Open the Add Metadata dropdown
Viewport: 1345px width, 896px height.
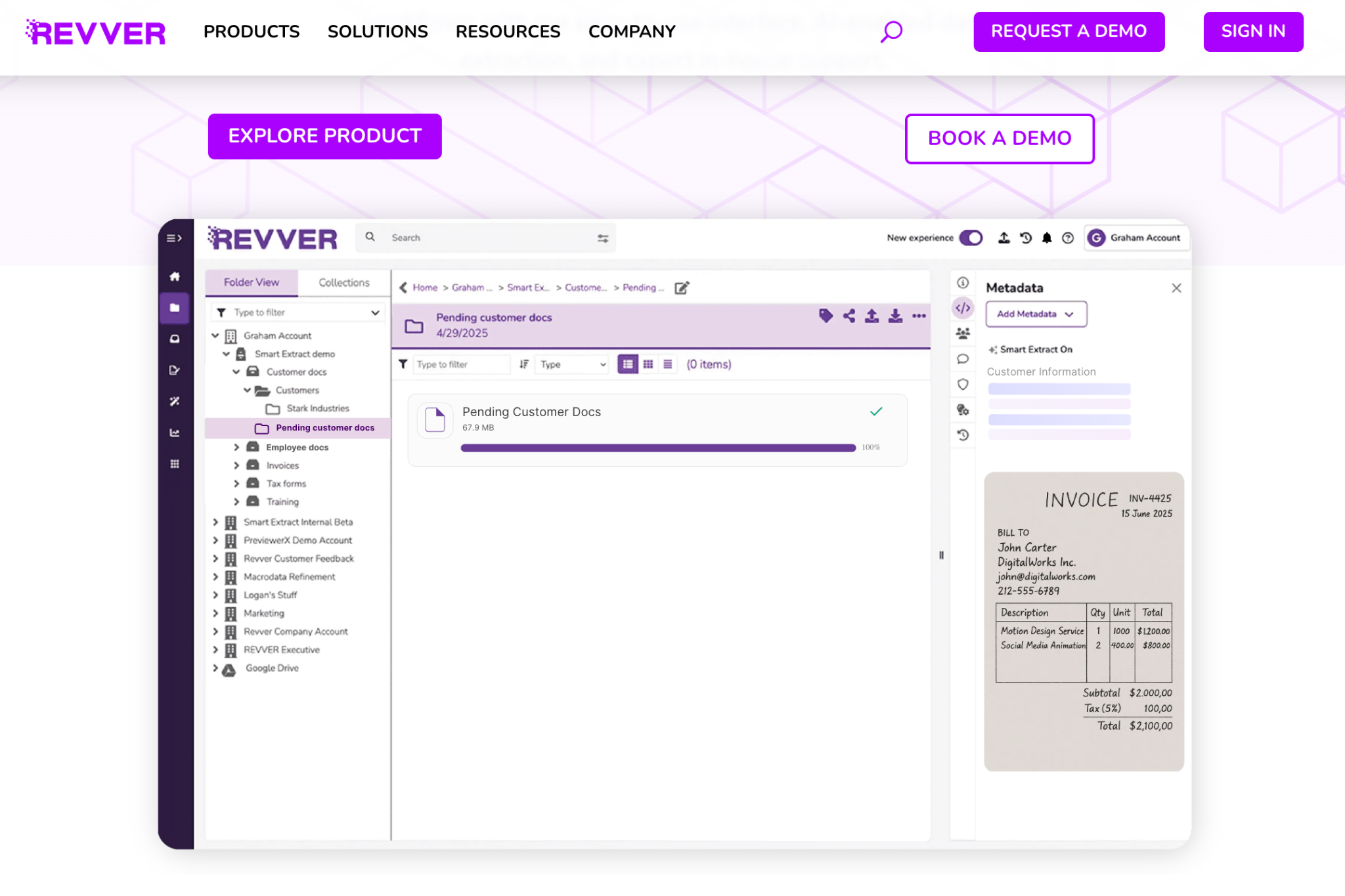click(x=1036, y=314)
